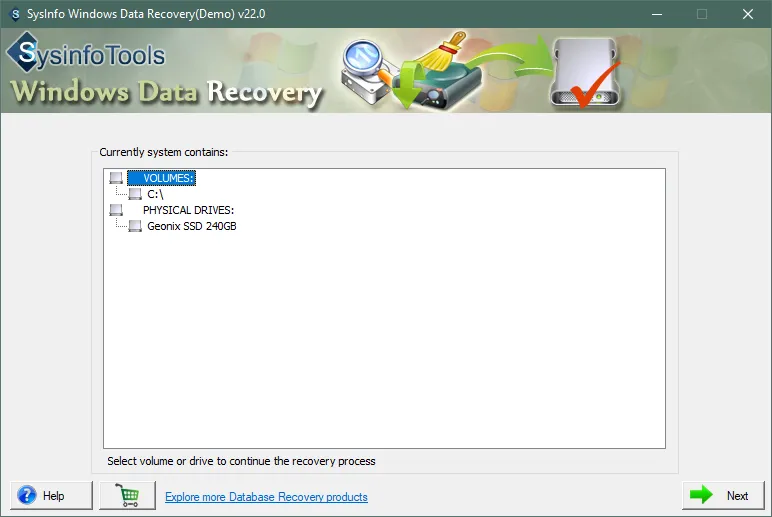
Task: Open Explore more Database Recovery products link
Action: (x=266, y=497)
